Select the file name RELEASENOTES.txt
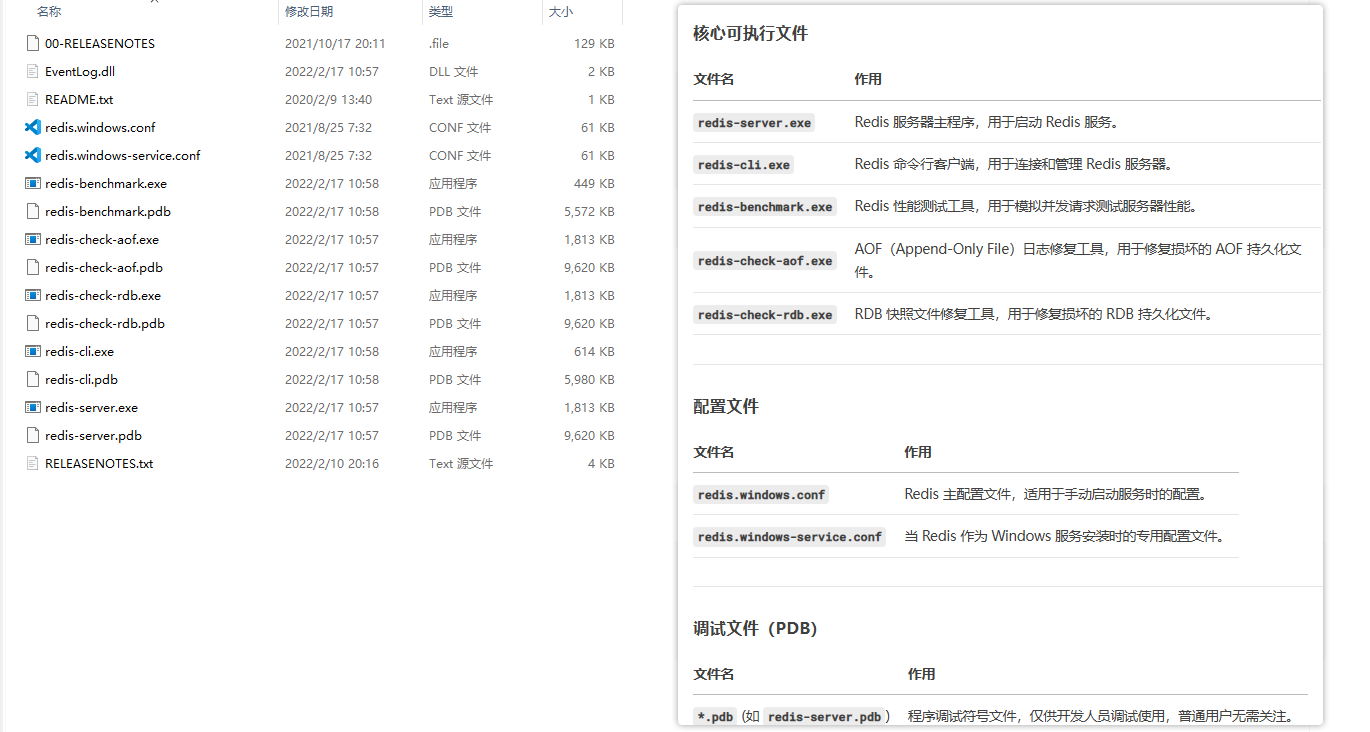 point(99,463)
